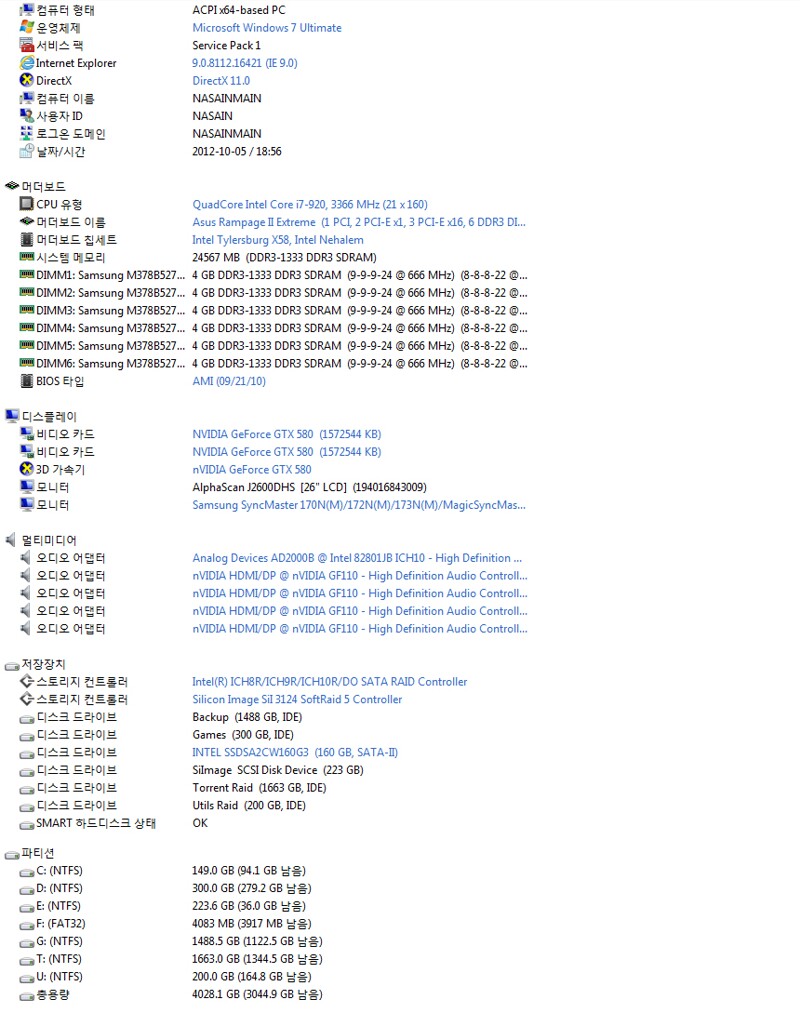The width and height of the screenshot is (800, 1013).
Task: Click the 총용량 drive icon
Action: click(x=26, y=996)
